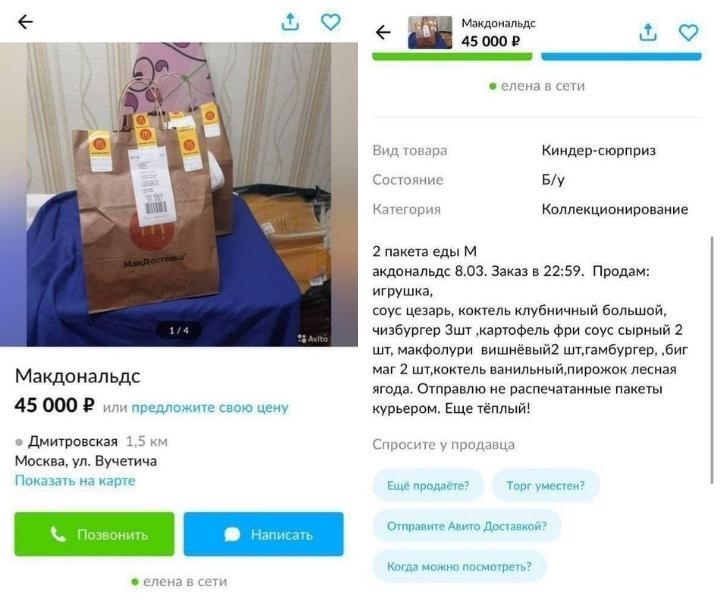Select the 'Отправите Авито Доставкой?' chip

(x=467, y=526)
